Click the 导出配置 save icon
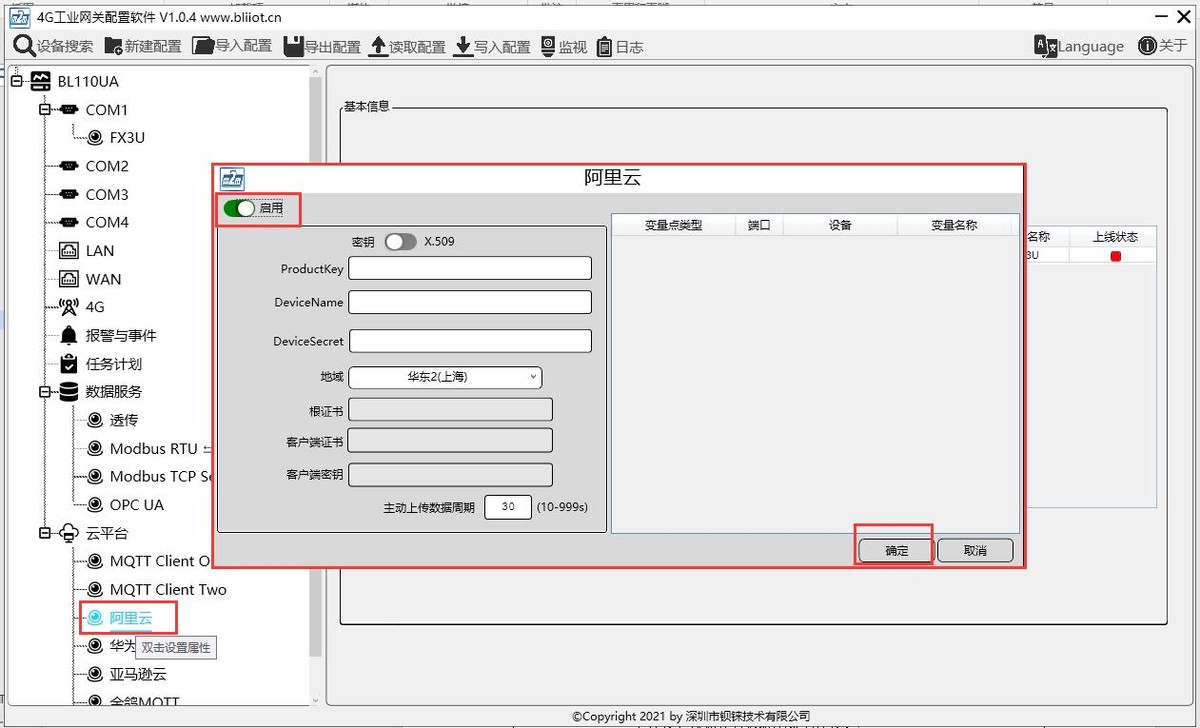The width and height of the screenshot is (1200, 728). [293, 46]
